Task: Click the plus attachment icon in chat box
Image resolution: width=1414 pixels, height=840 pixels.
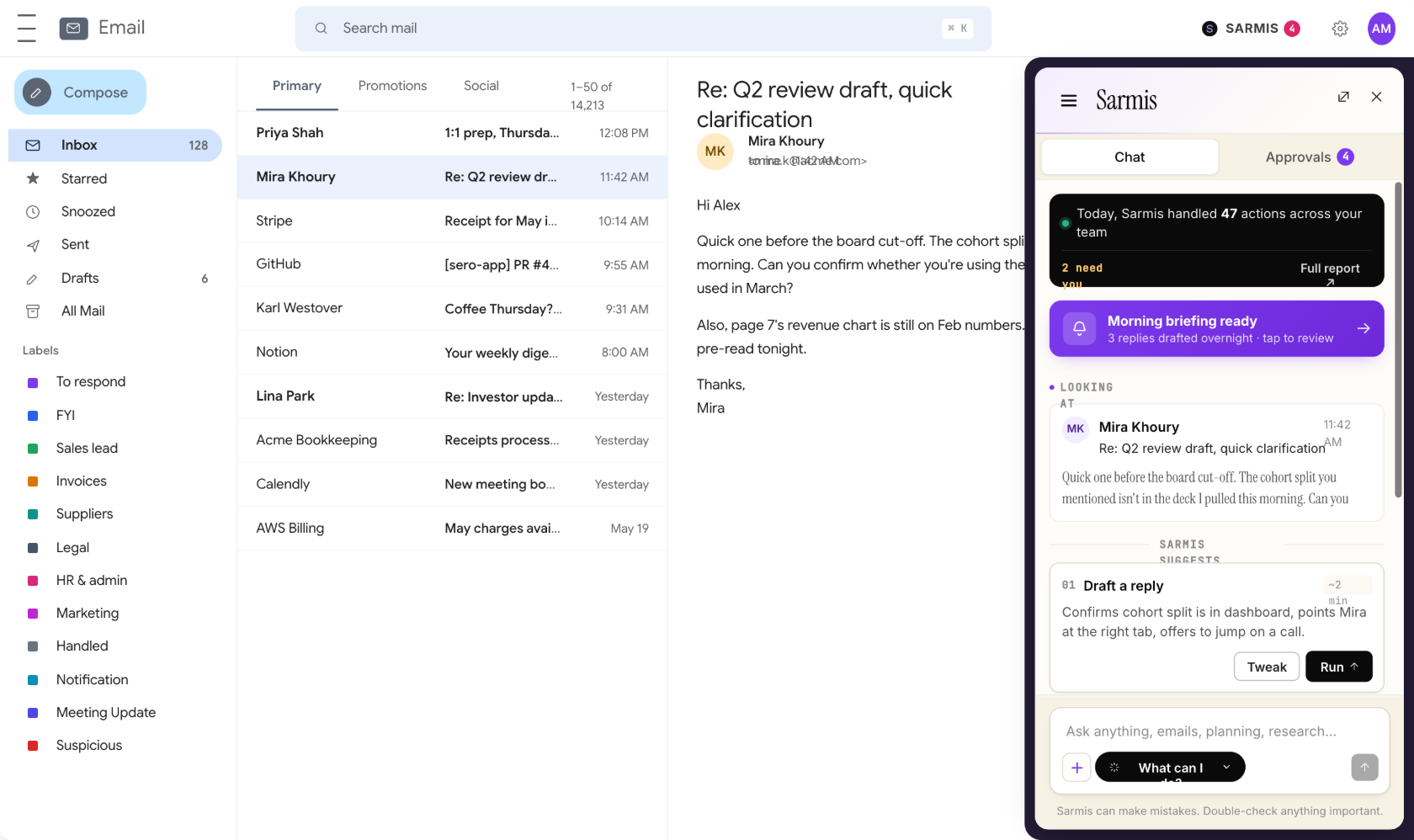Action: (x=1076, y=768)
